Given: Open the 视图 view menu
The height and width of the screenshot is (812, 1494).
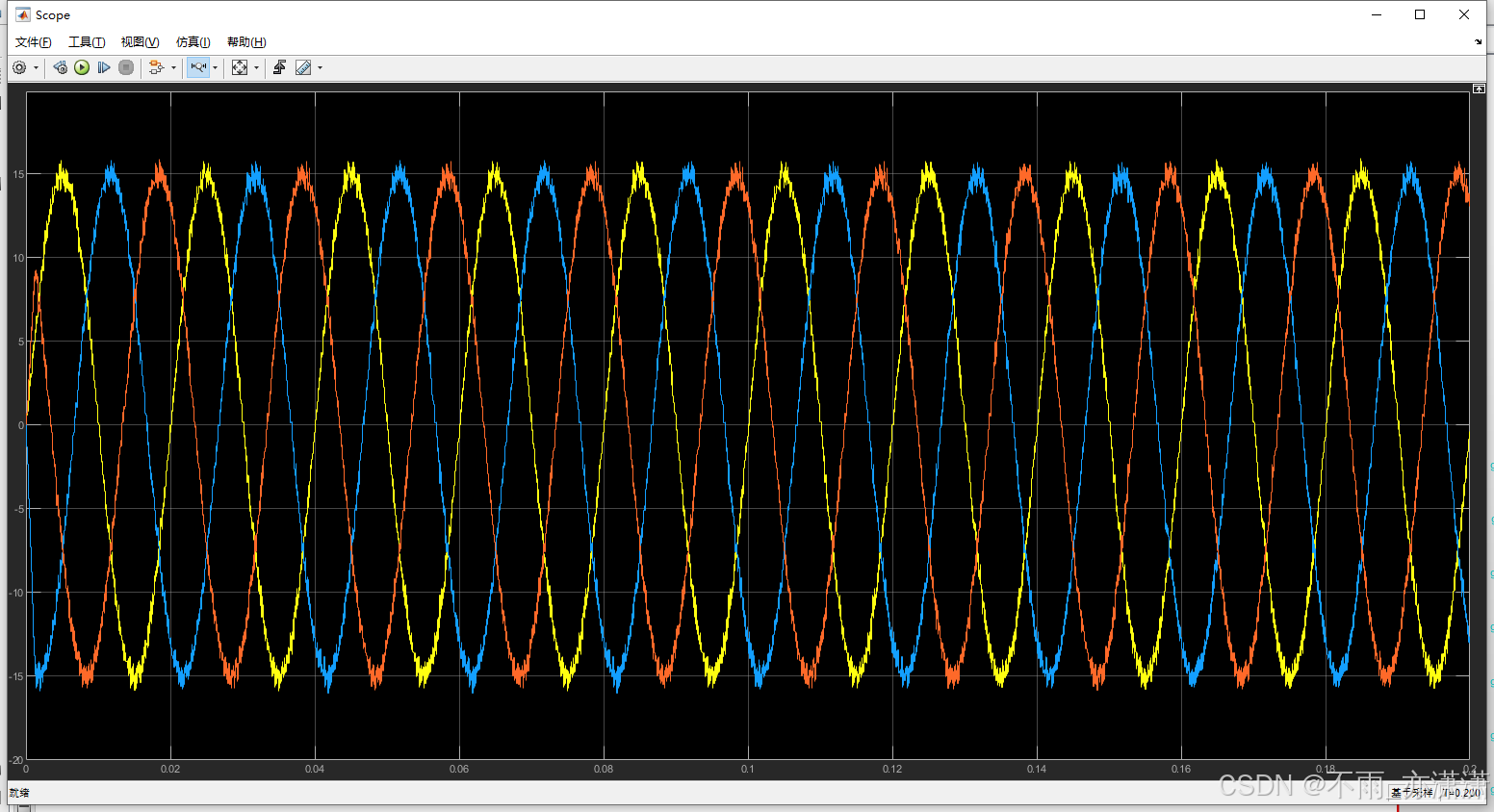Looking at the screenshot, I should 138,41.
